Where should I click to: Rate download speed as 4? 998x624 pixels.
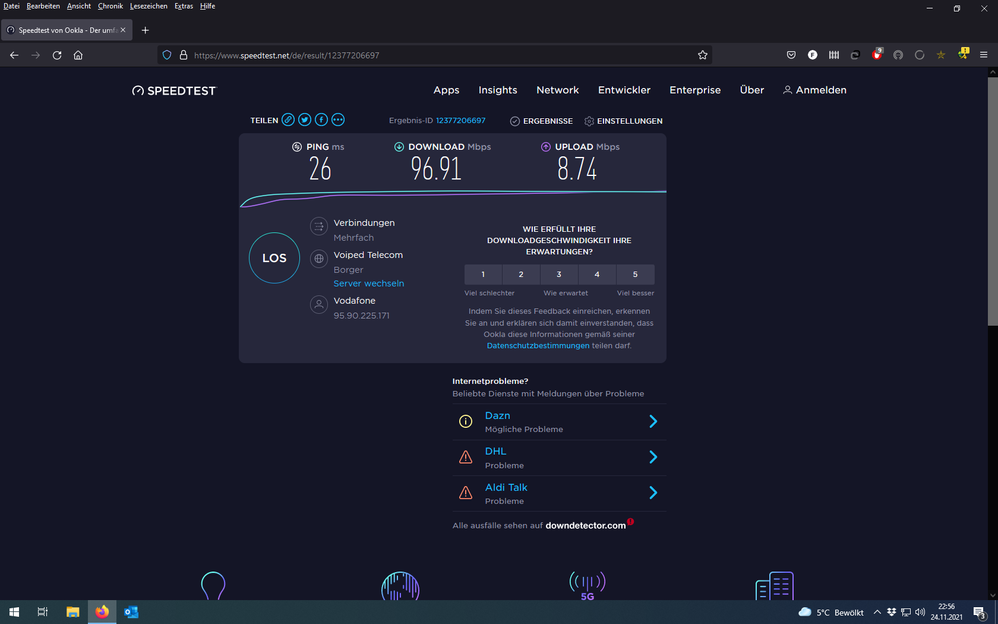click(x=597, y=274)
